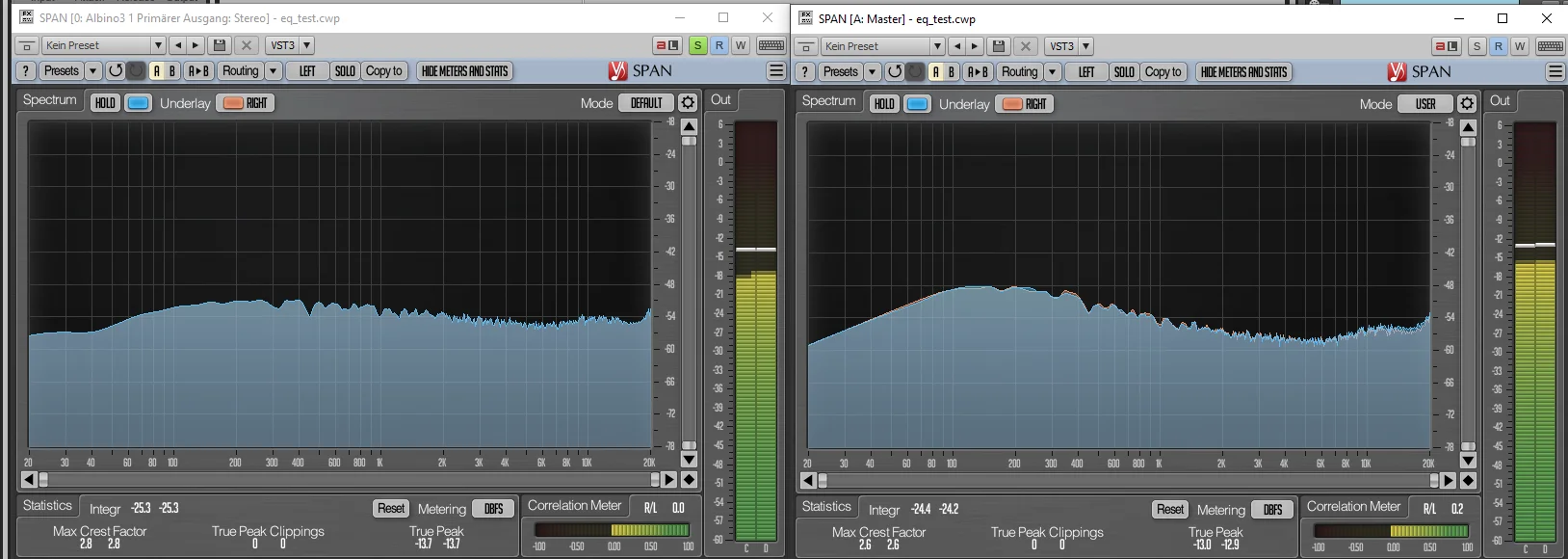This screenshot has width=1568, height=559.
Task: Click the hamburger menu in the Master SPAN window
Action: [1555, 71]
